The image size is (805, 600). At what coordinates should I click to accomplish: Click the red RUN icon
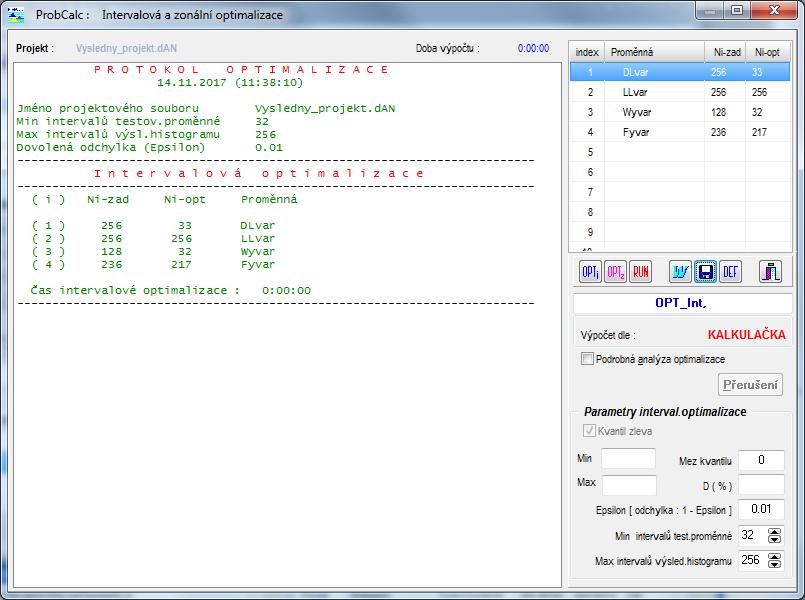(x=640, y=272)
